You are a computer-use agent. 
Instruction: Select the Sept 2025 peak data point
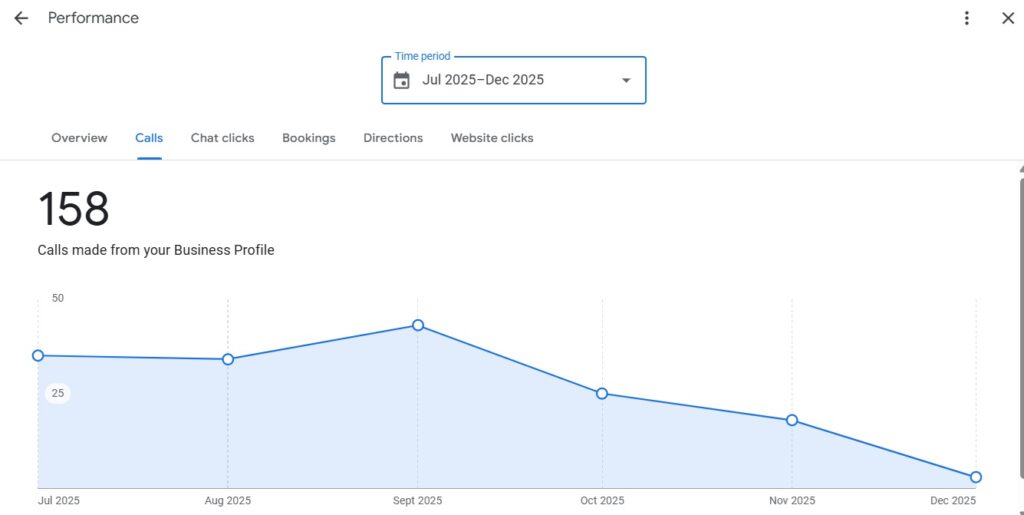click(418, 325)
